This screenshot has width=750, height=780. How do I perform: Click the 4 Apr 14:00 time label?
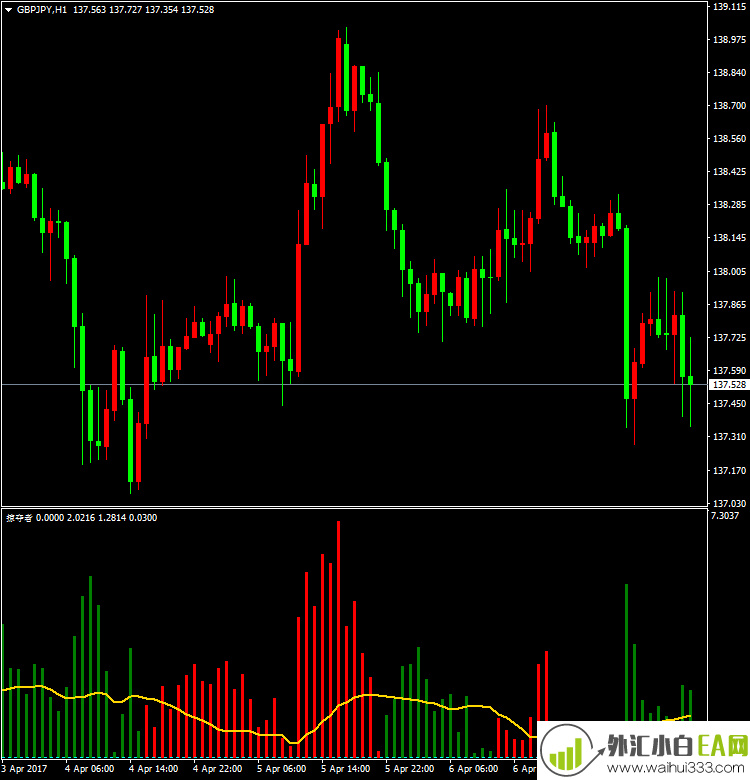tap(152, 769)
